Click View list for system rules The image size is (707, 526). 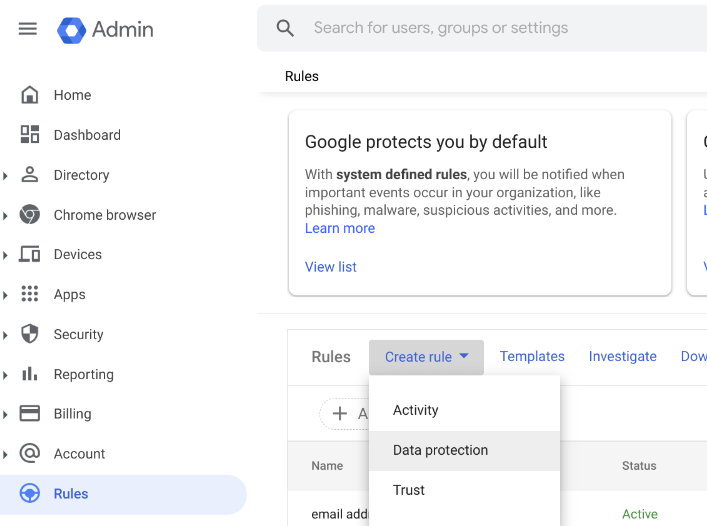(331, 267)
